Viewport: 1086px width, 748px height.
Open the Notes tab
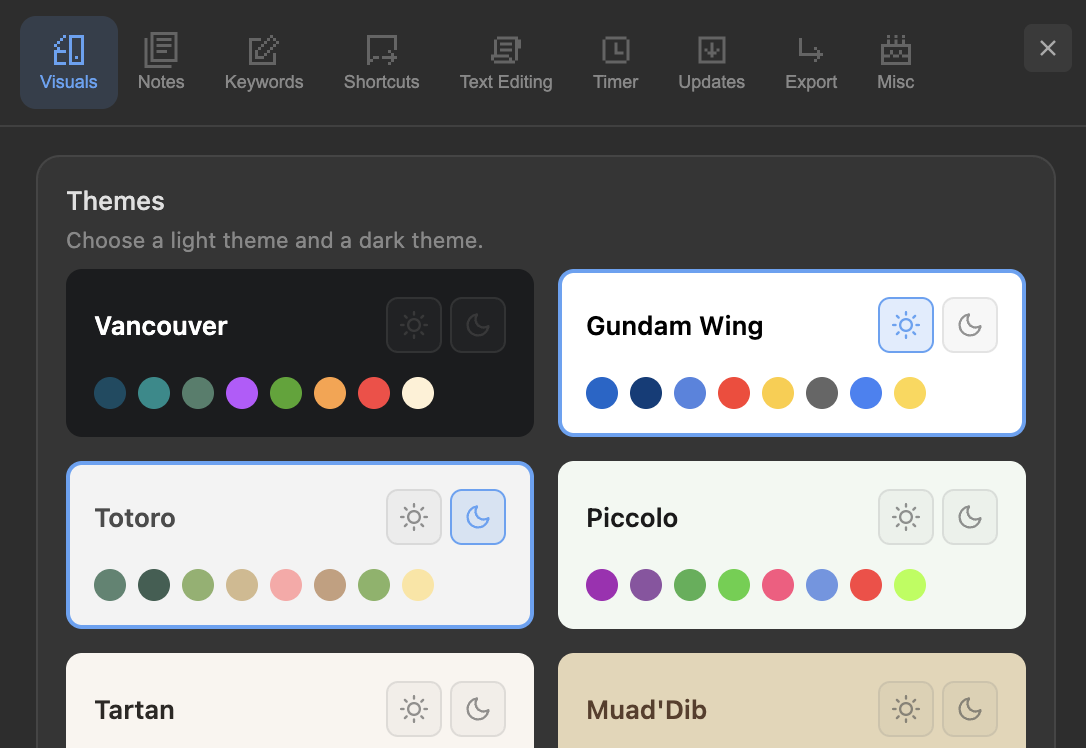160,62
